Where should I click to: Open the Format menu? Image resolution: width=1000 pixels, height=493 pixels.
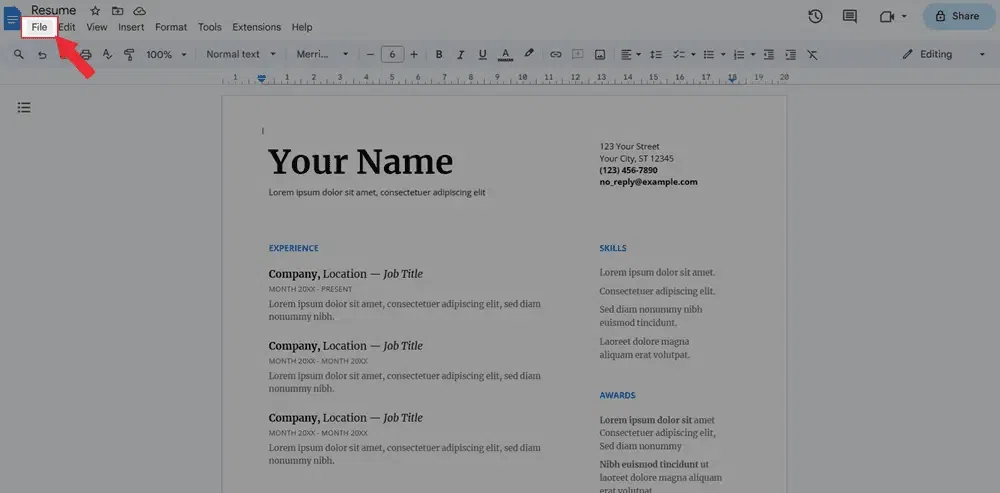click(171, 27)
